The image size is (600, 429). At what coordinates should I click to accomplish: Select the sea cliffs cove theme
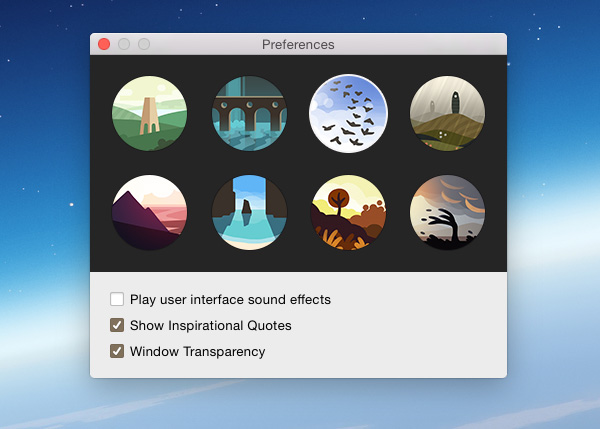coord(249,212)
